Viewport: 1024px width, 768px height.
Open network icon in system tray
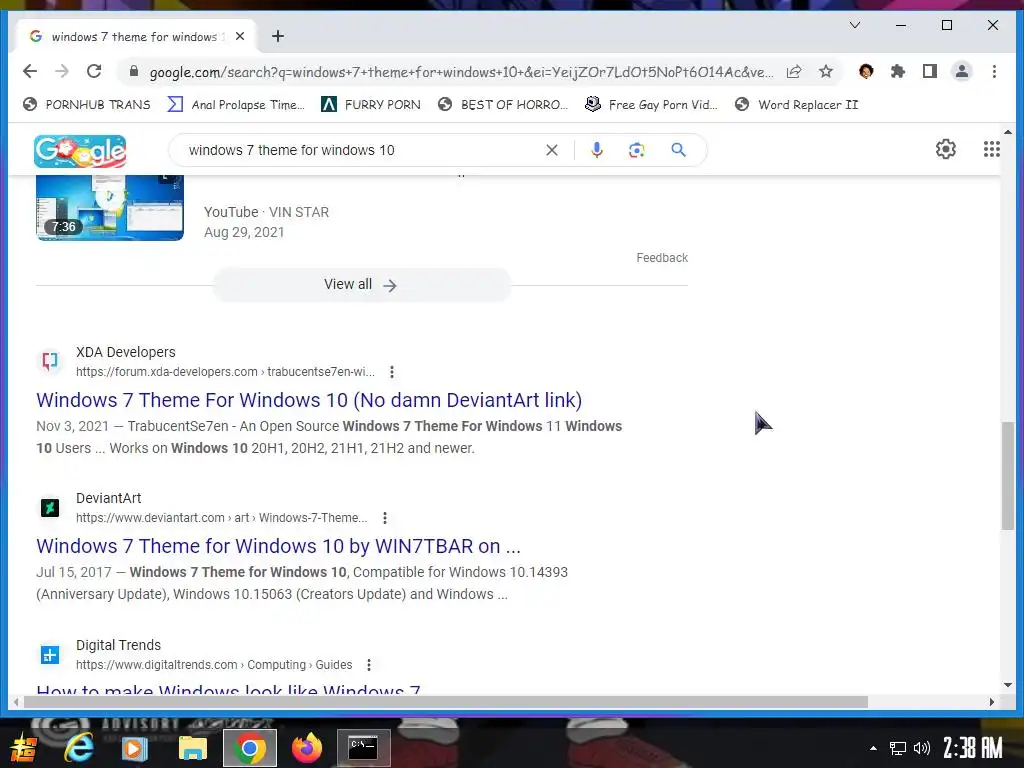(x=898, y=748)
